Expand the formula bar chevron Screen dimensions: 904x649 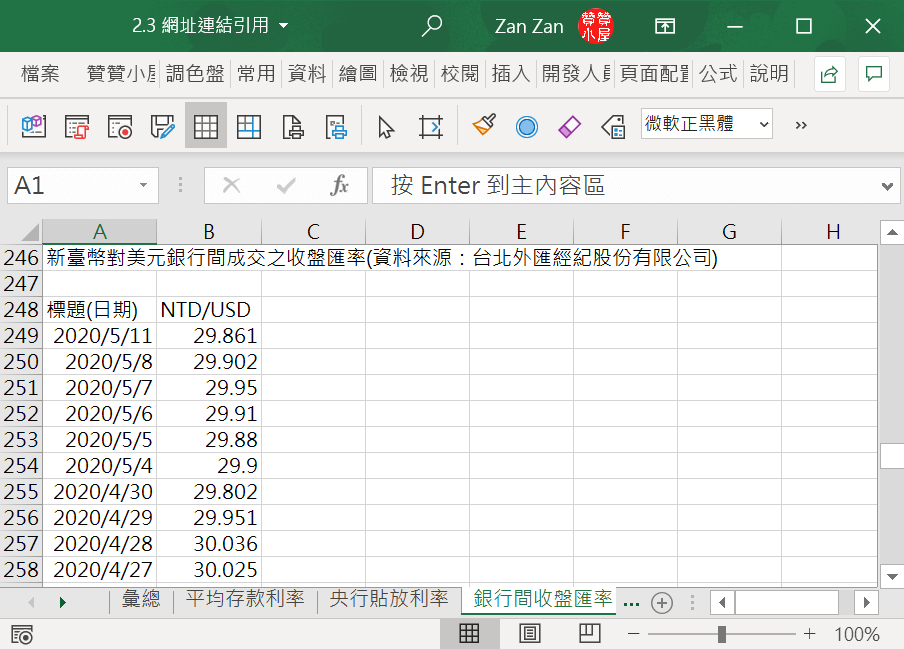pyautogui.click(x=887, y=186)
